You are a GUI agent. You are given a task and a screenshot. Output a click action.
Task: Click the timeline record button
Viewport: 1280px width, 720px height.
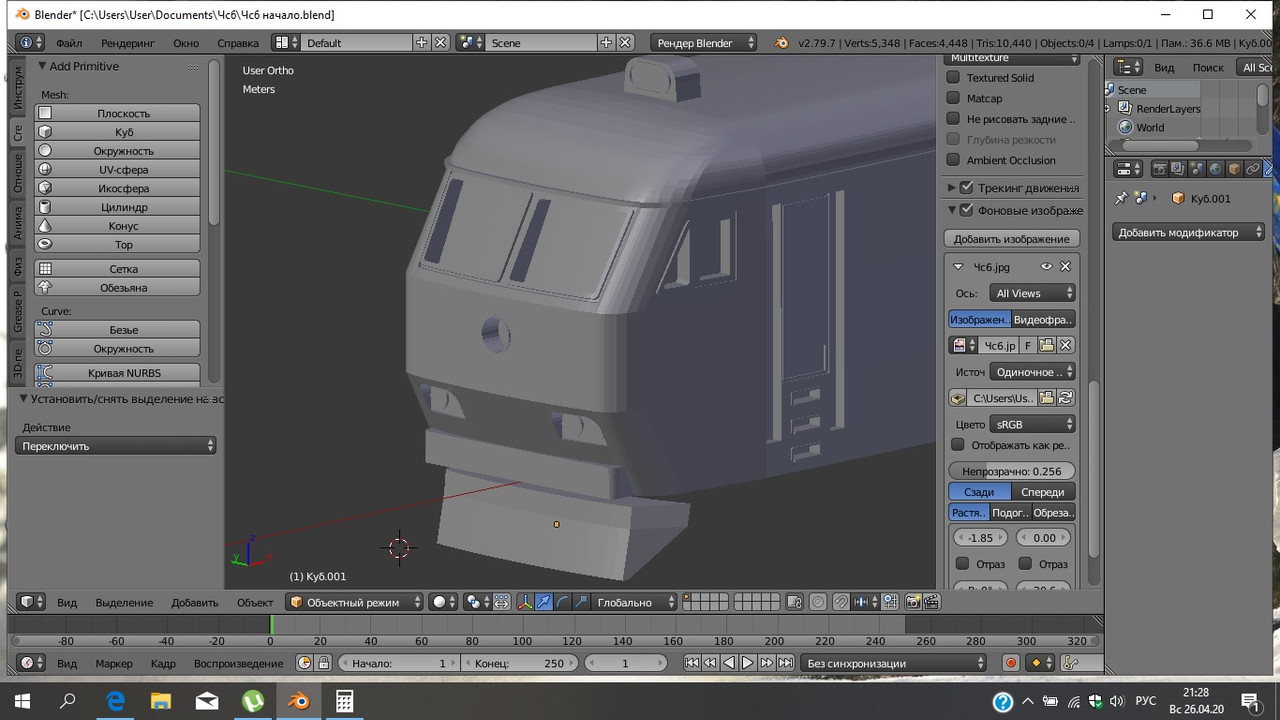point(1011,663)
